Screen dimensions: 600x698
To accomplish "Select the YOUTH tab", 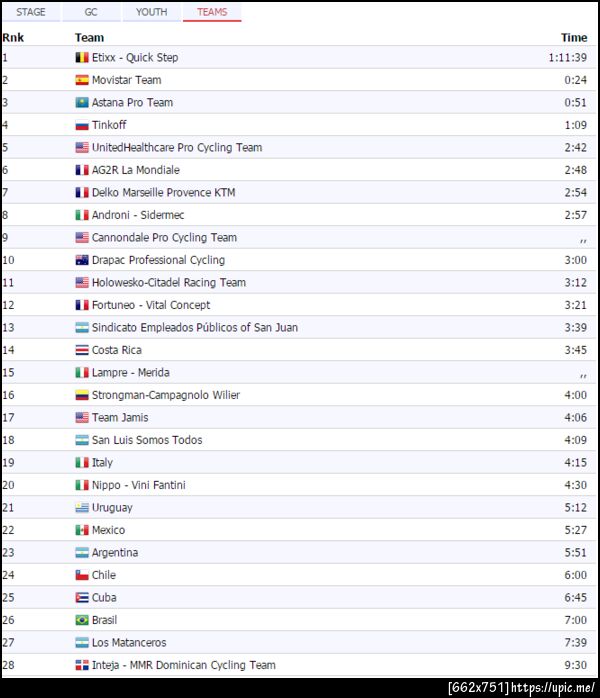I will pyautogui.click(x=151, y=12).
